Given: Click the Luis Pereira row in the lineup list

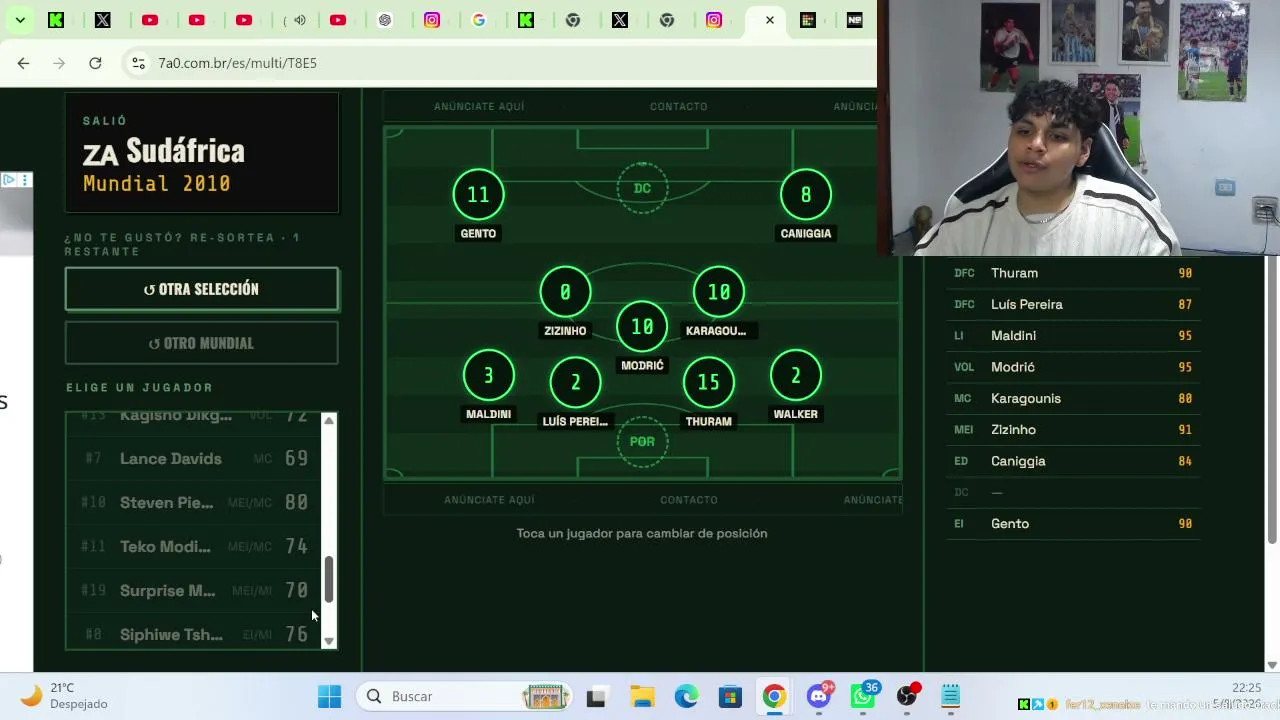Looking at the screenshot, I should point(1073,304).
